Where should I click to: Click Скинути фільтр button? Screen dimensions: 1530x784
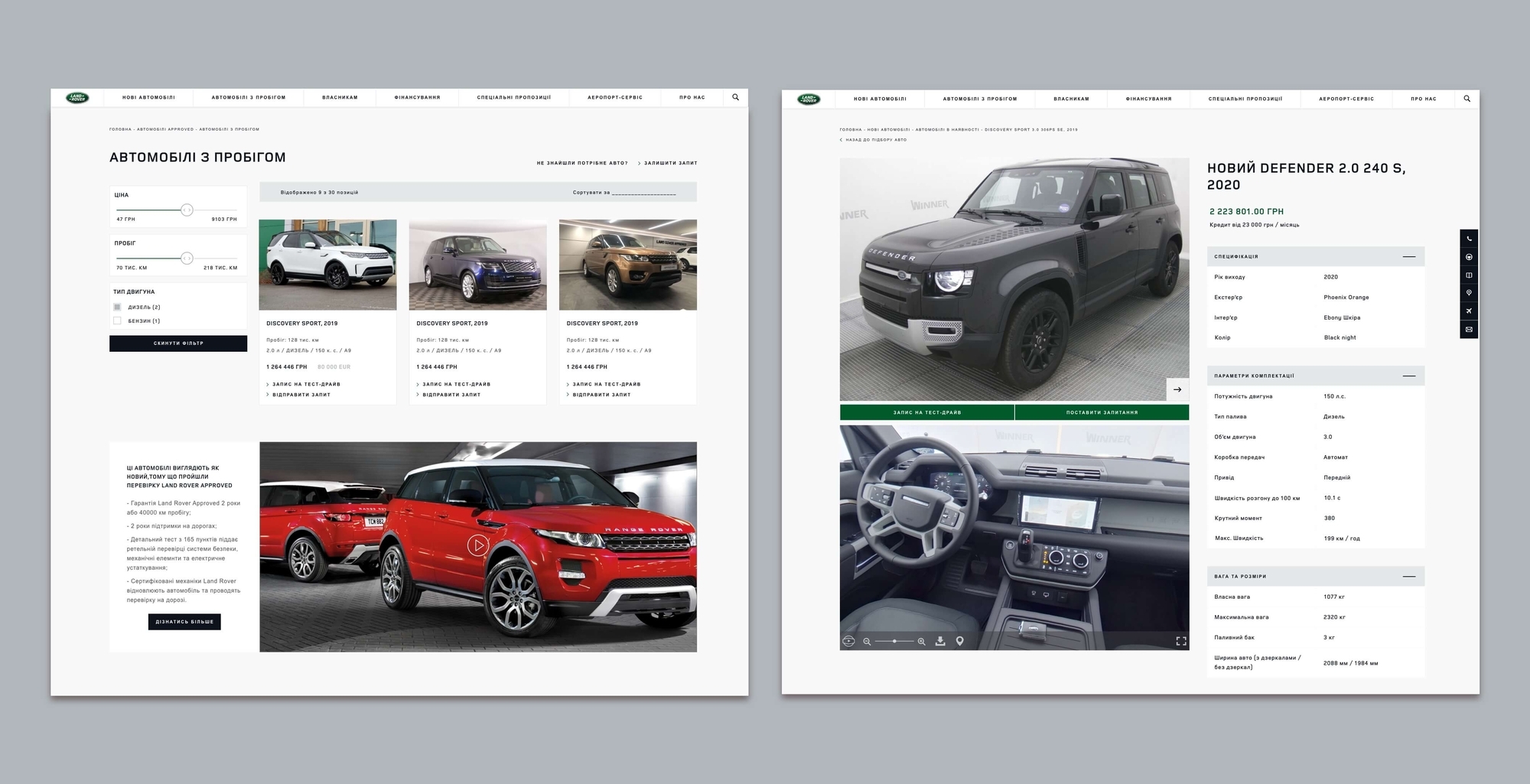point(178,343)
